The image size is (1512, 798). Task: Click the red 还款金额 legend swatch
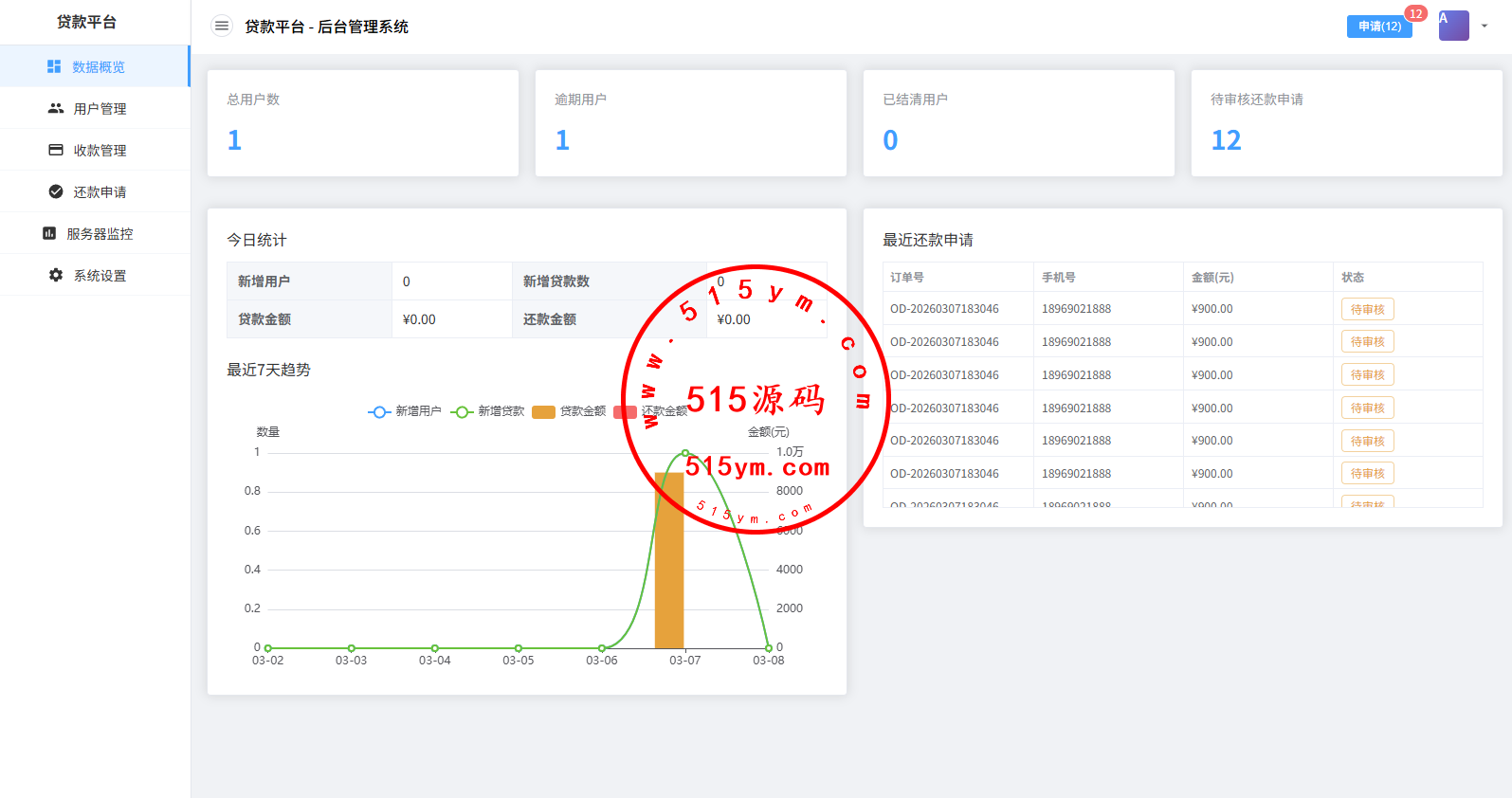coord(625,411)
